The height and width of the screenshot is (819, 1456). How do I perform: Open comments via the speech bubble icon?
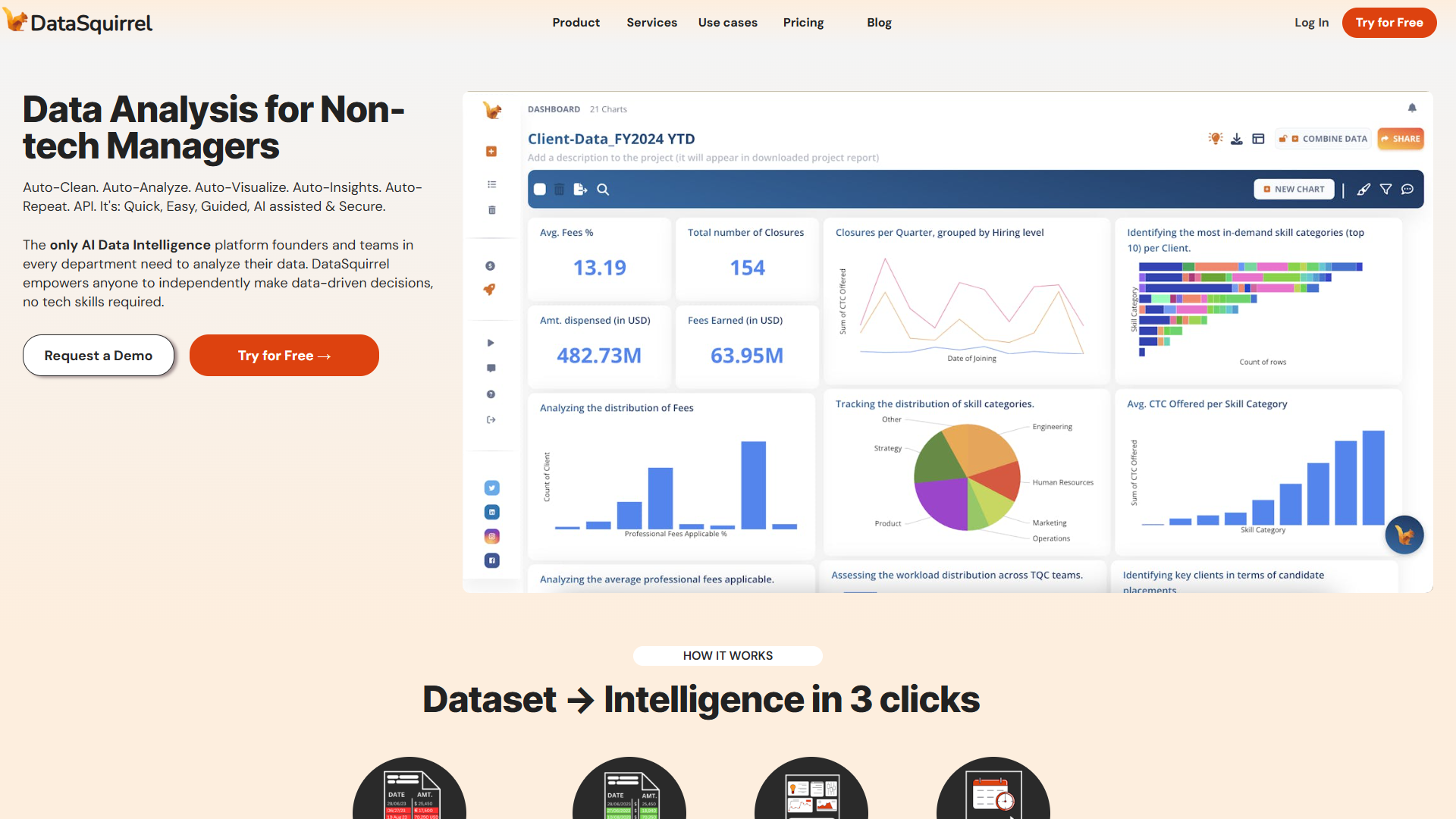1407,190
